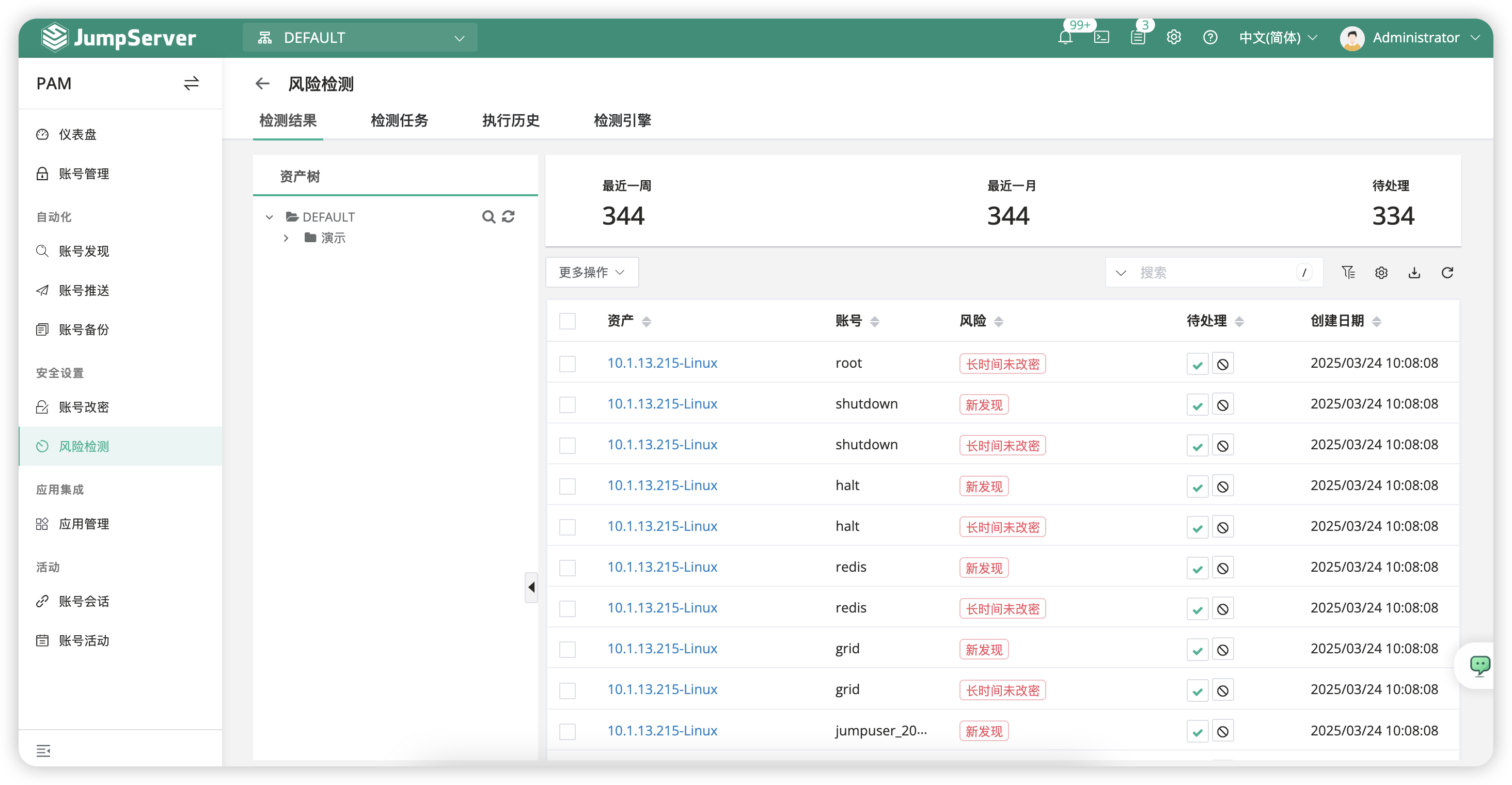Open the help question mark icon

point(1210,38)
